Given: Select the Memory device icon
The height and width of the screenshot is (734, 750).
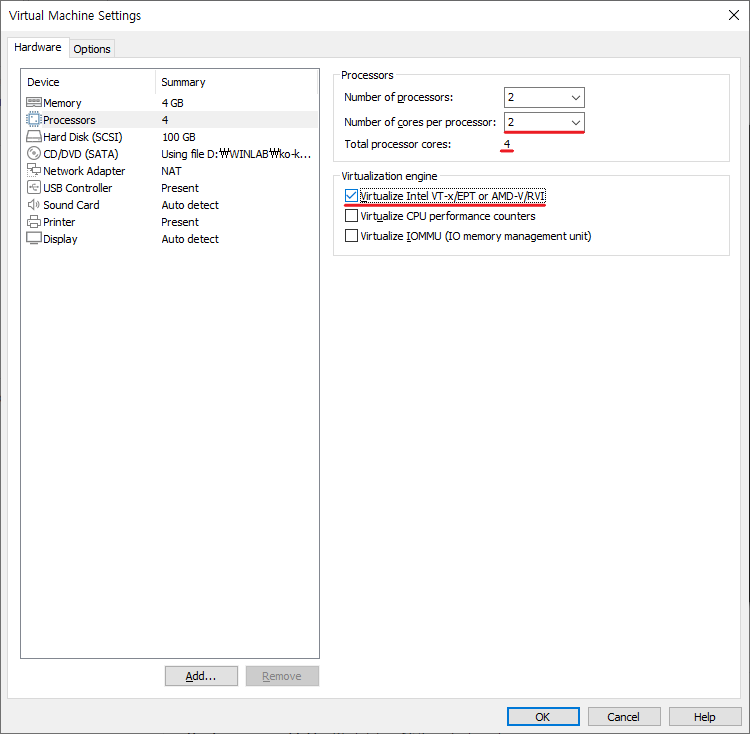Looking at the screenshot, I should click(33, 102).
